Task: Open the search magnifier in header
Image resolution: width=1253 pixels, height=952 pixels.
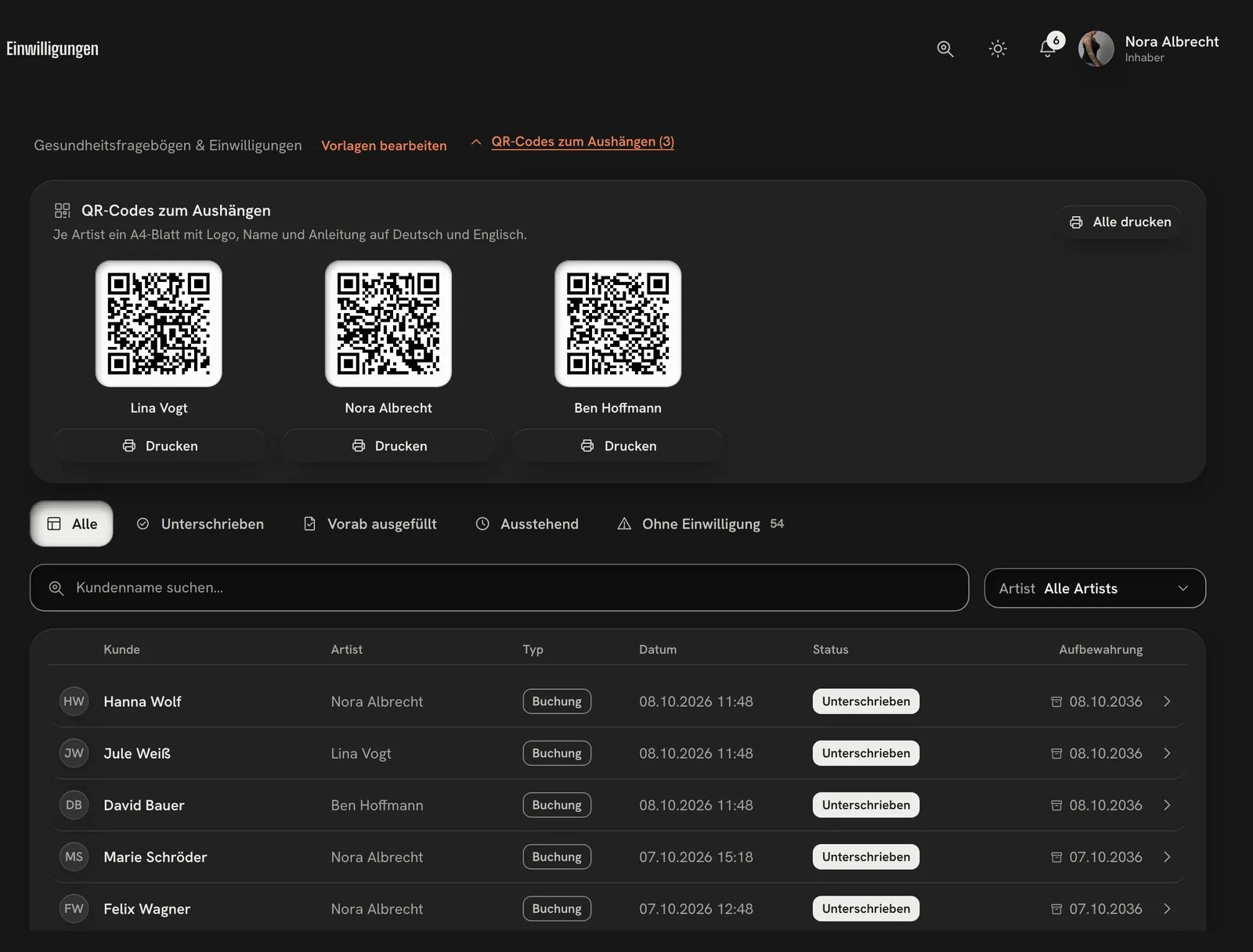Action: (945, 49)
